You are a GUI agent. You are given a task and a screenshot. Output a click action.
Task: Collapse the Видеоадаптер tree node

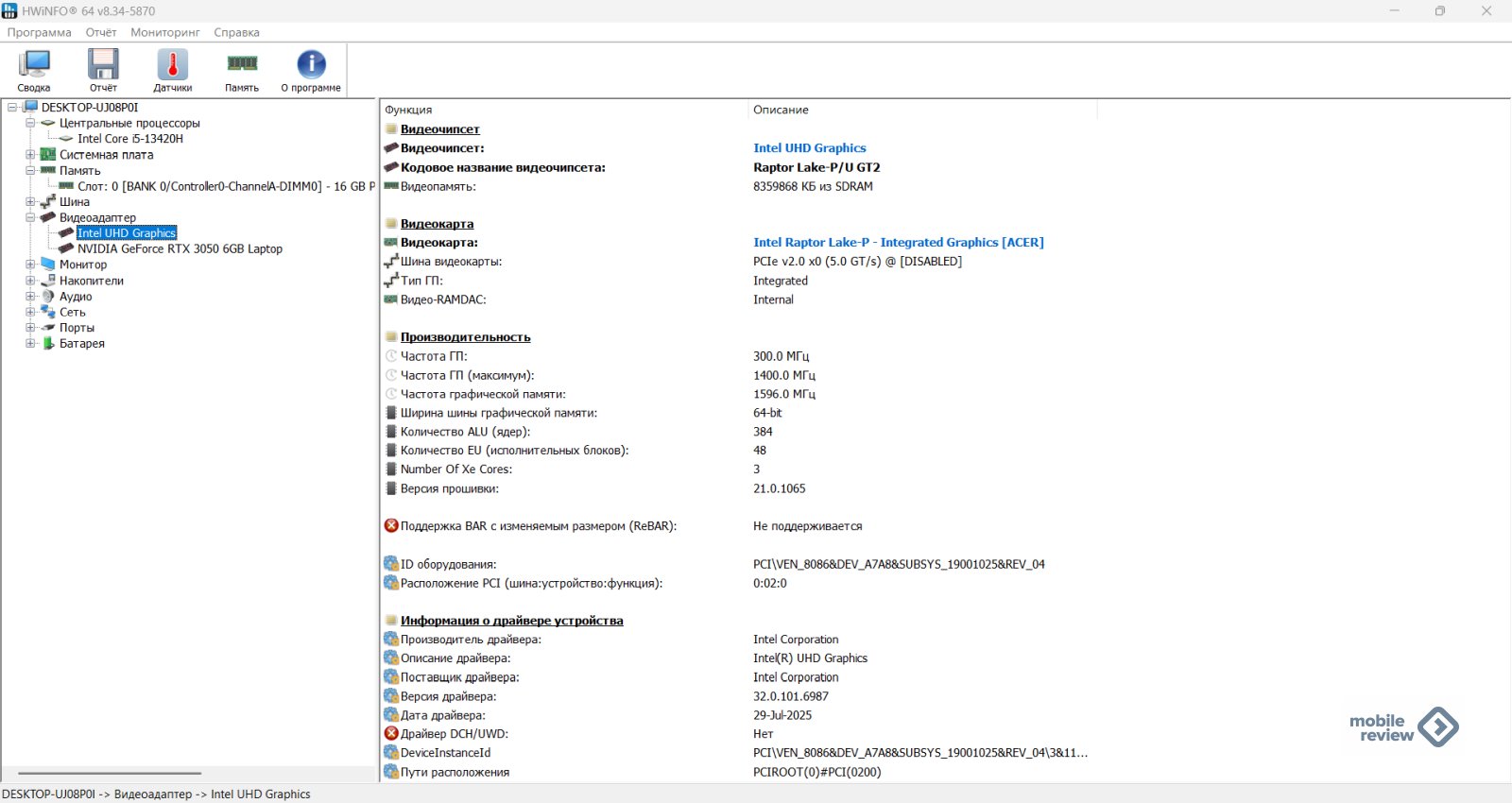(x=30, y=217)
